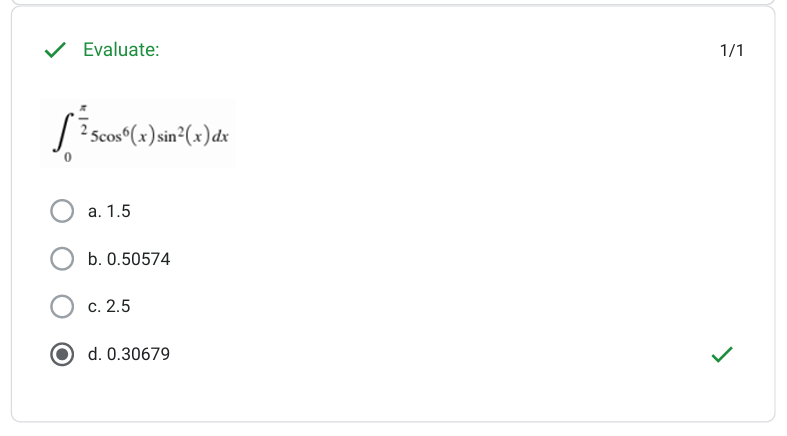This screenshot has height=436, width=787.
Task: Open the integral formula image
Action: [x=138, y=133]
